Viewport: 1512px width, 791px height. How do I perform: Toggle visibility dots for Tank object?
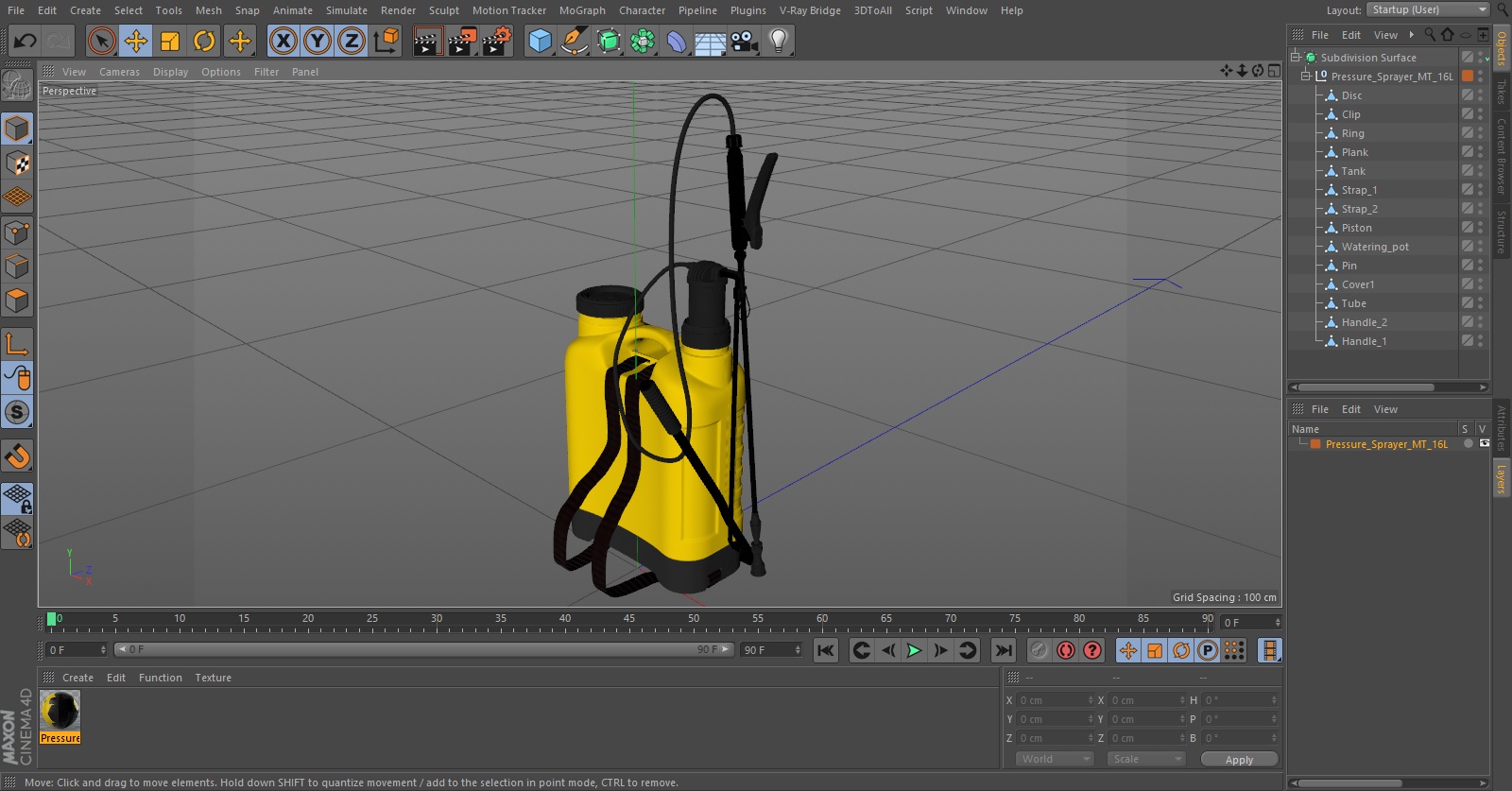click(x=1480, y=171)
